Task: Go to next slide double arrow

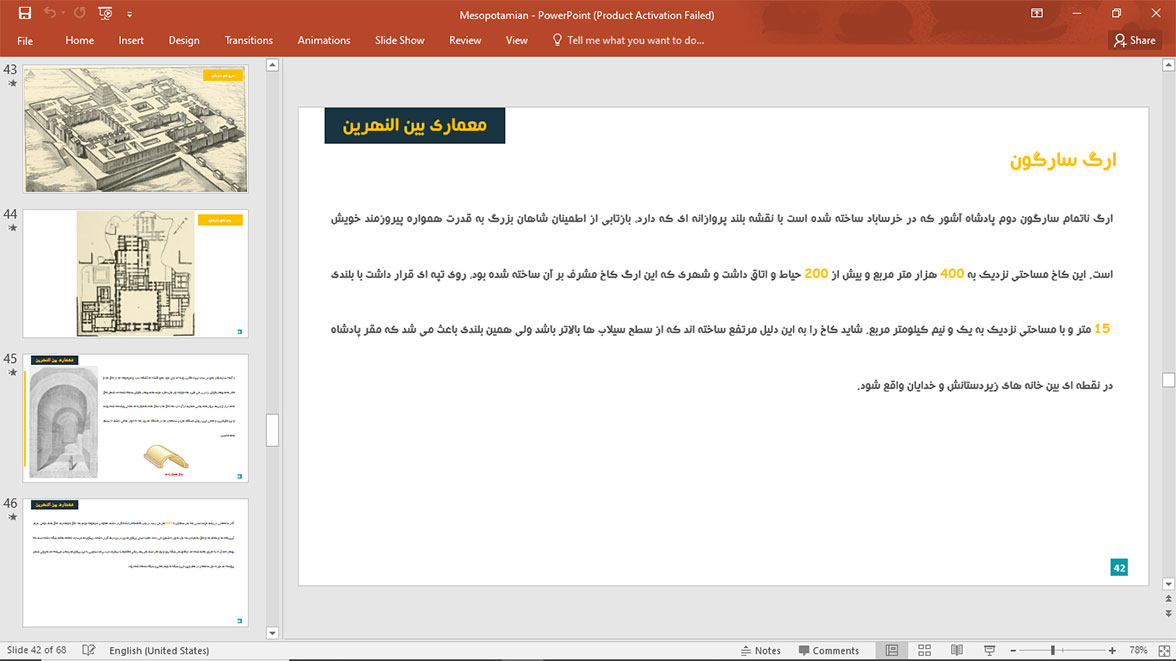Action: 1168,613
